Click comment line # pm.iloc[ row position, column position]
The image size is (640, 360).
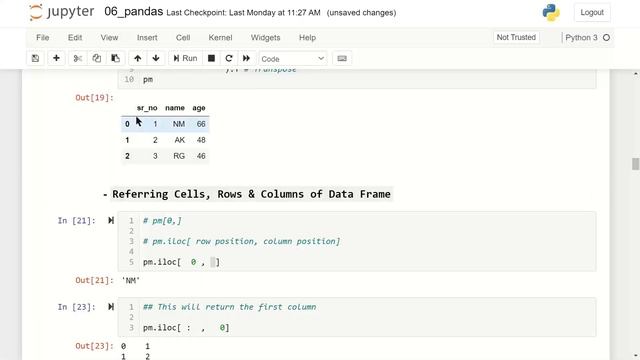pyautogui.click(x=241, y=241)
